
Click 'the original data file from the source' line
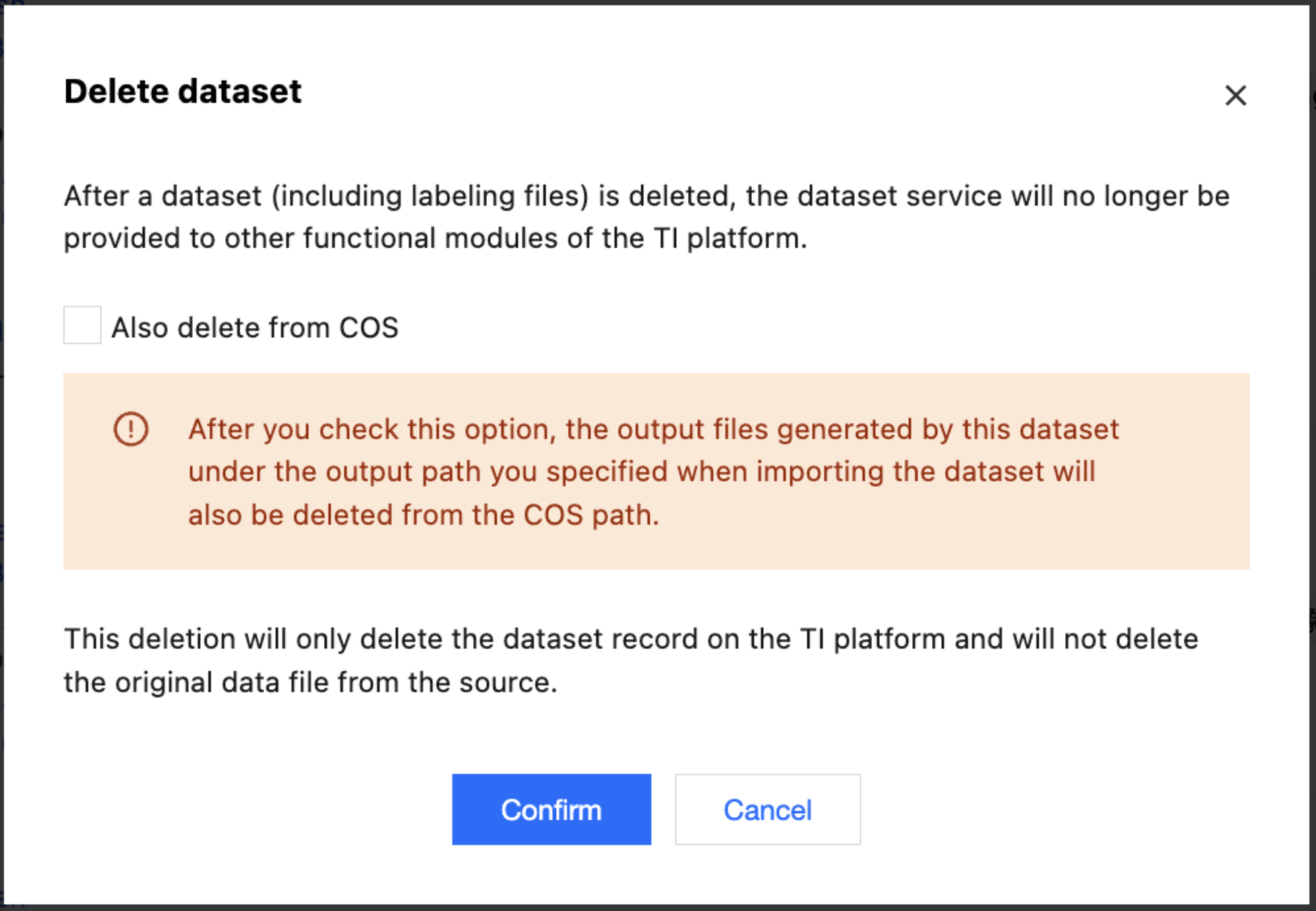(310, 682)
